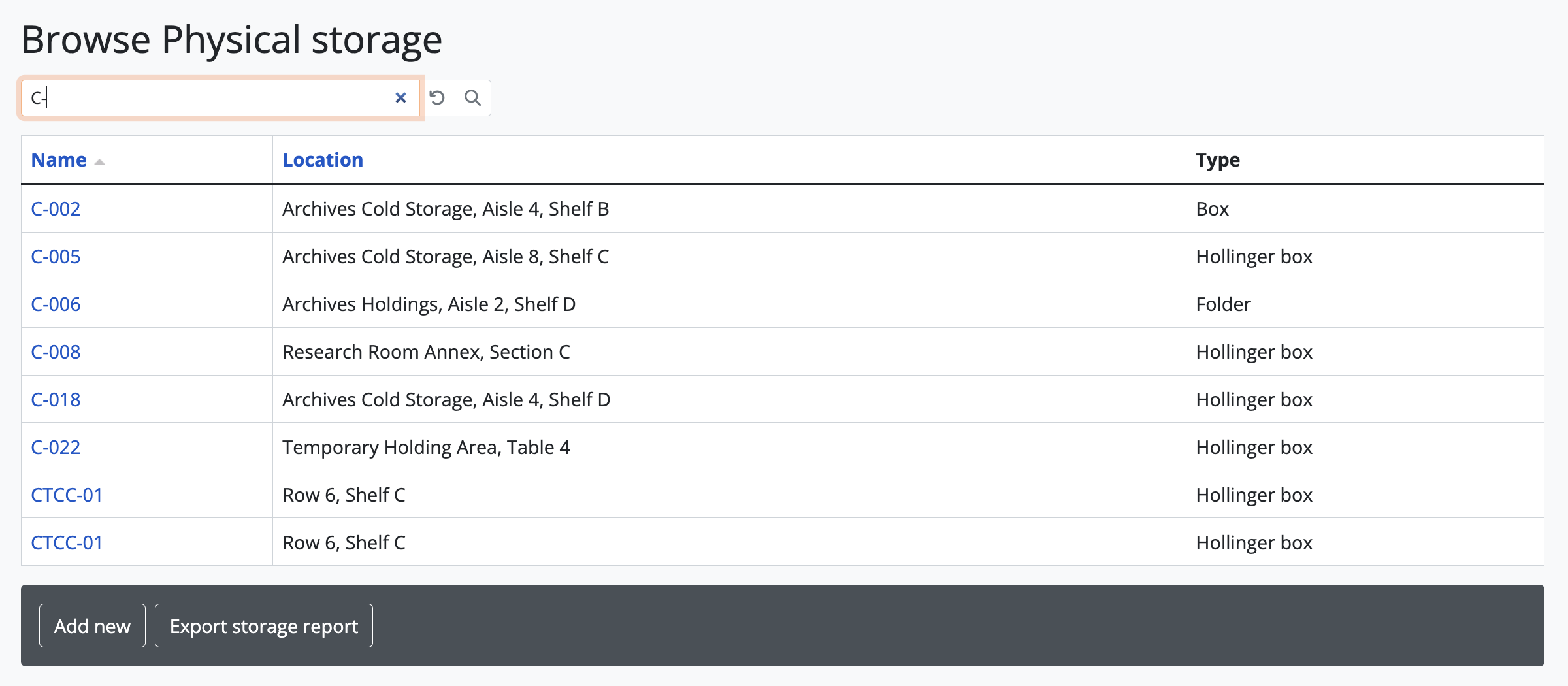This screenshot has width=1568, height=686.
Task: Select the C-006 folder entry link
Action: pyautogui.click(x=56, y=304)
